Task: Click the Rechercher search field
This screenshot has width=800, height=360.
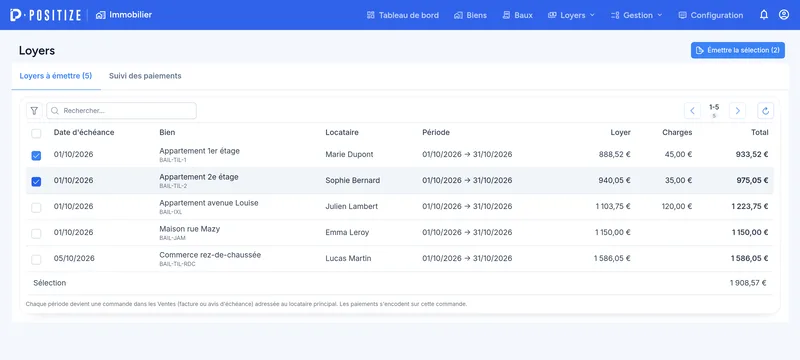Action: [x=121, y=111]
